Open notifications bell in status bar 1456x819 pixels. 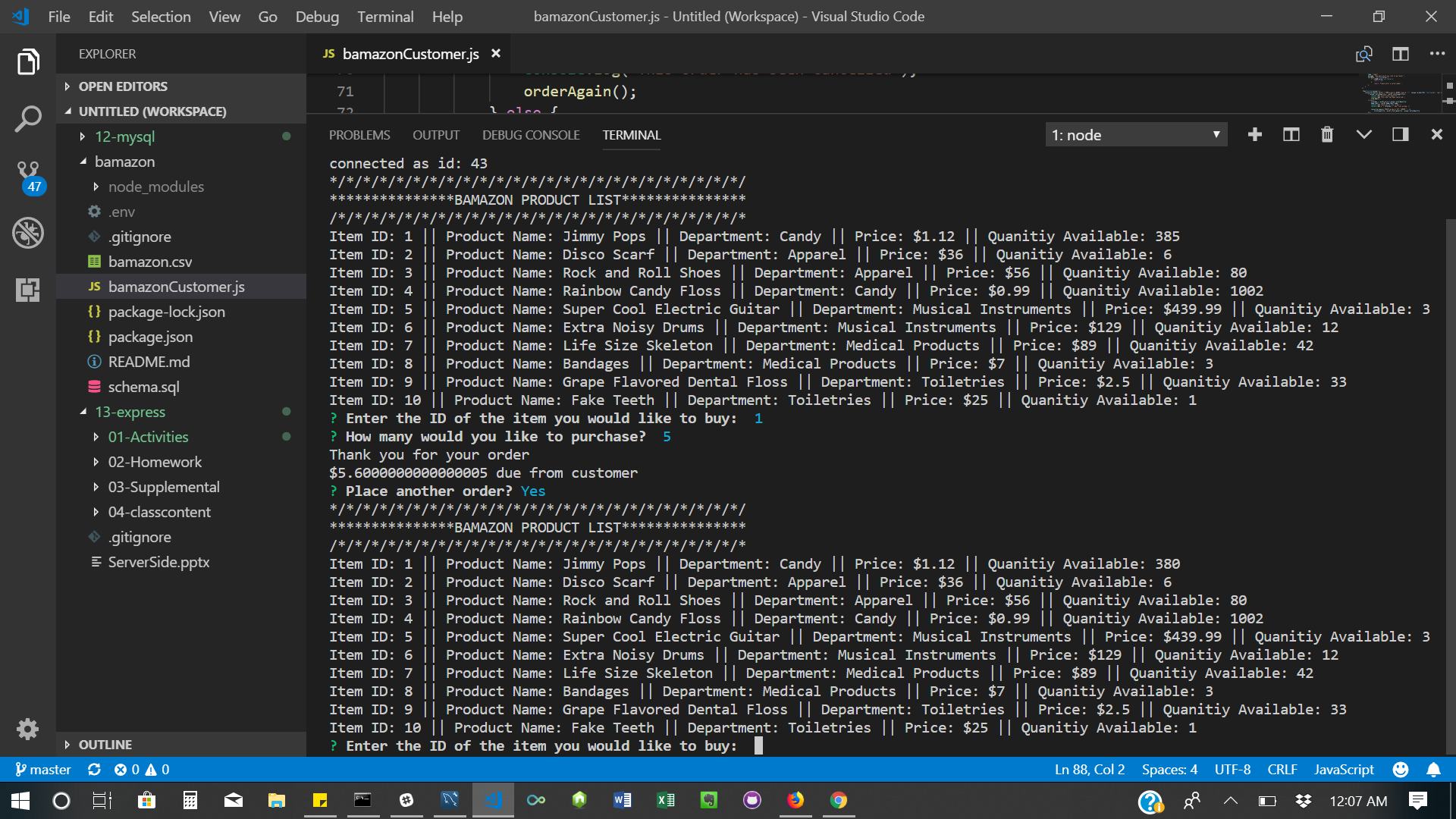[x=1433, y=770]
